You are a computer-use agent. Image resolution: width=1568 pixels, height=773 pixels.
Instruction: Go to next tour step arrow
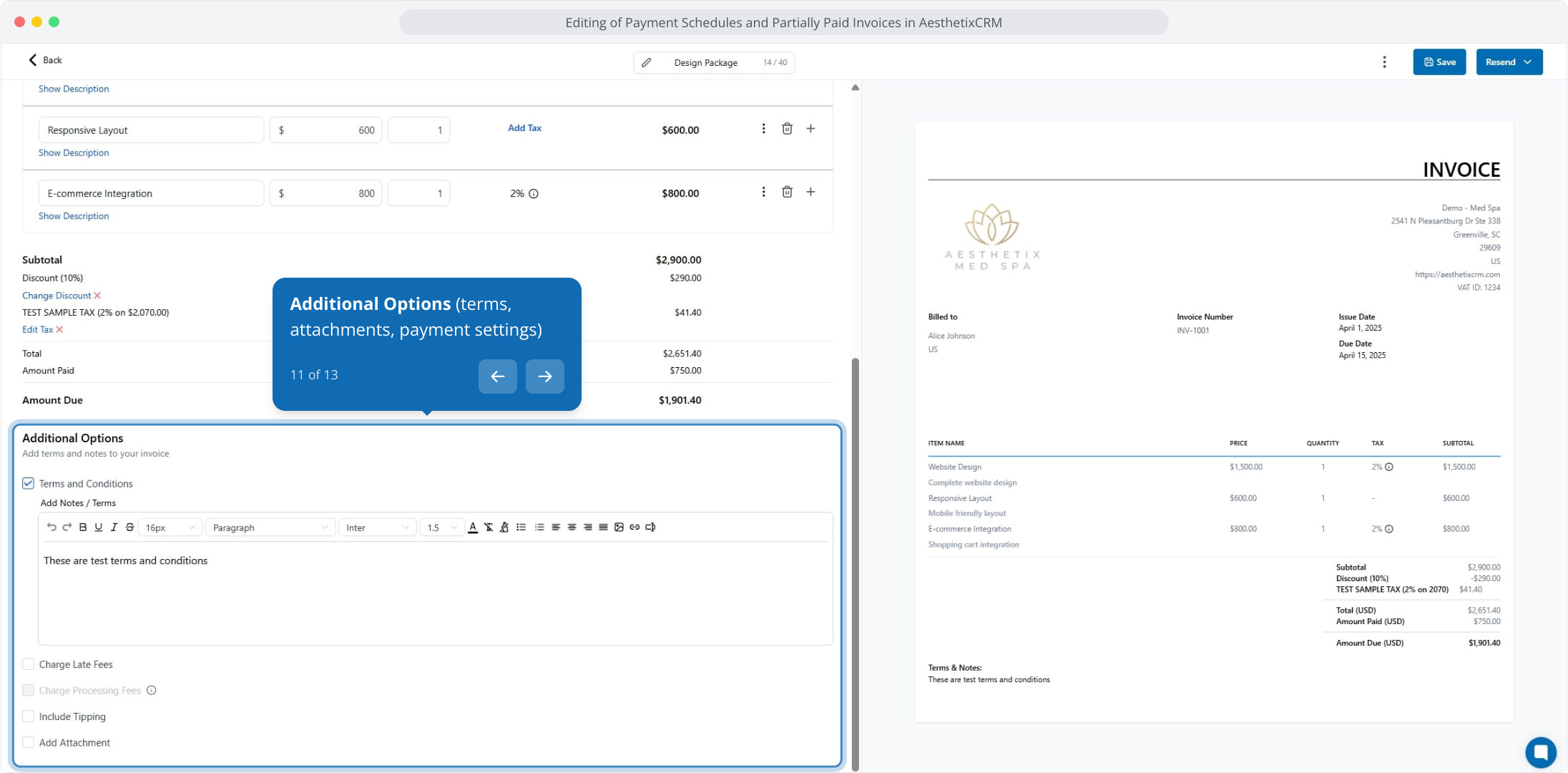[x=544, y=376]
